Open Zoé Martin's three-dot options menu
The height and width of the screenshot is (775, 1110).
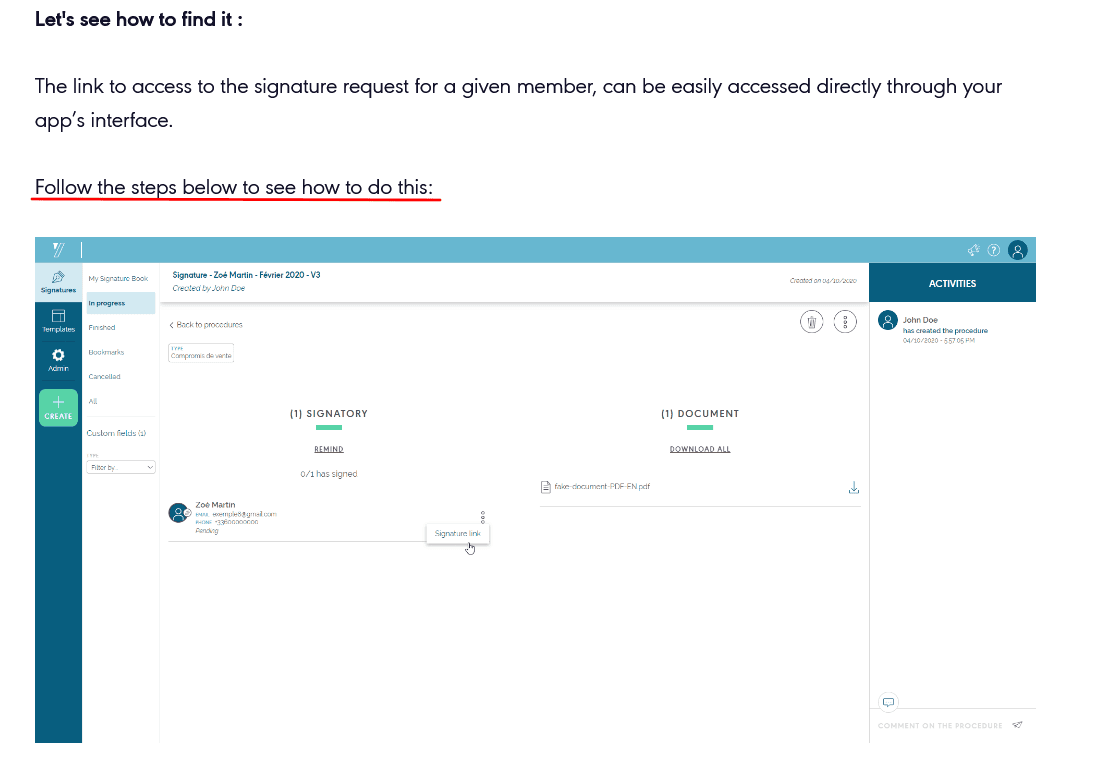tap(483, 517)
